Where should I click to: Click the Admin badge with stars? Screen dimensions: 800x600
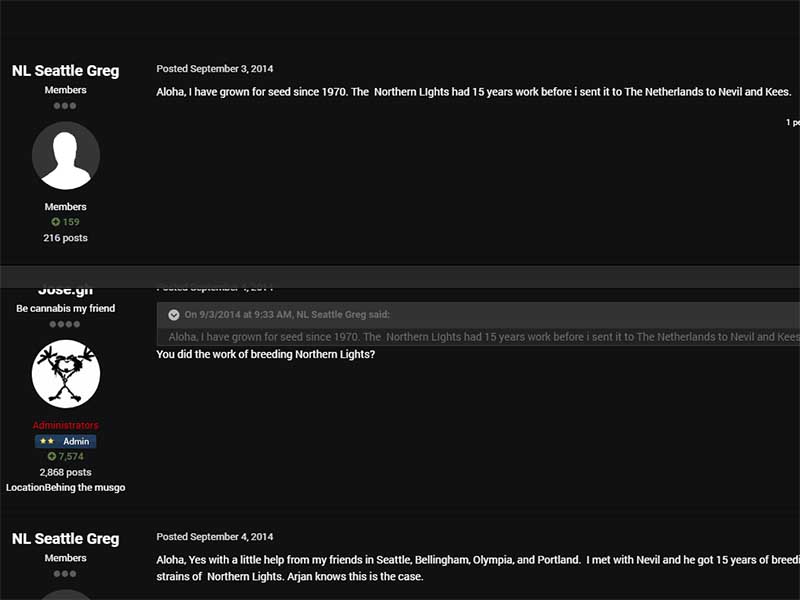point(66,441)
